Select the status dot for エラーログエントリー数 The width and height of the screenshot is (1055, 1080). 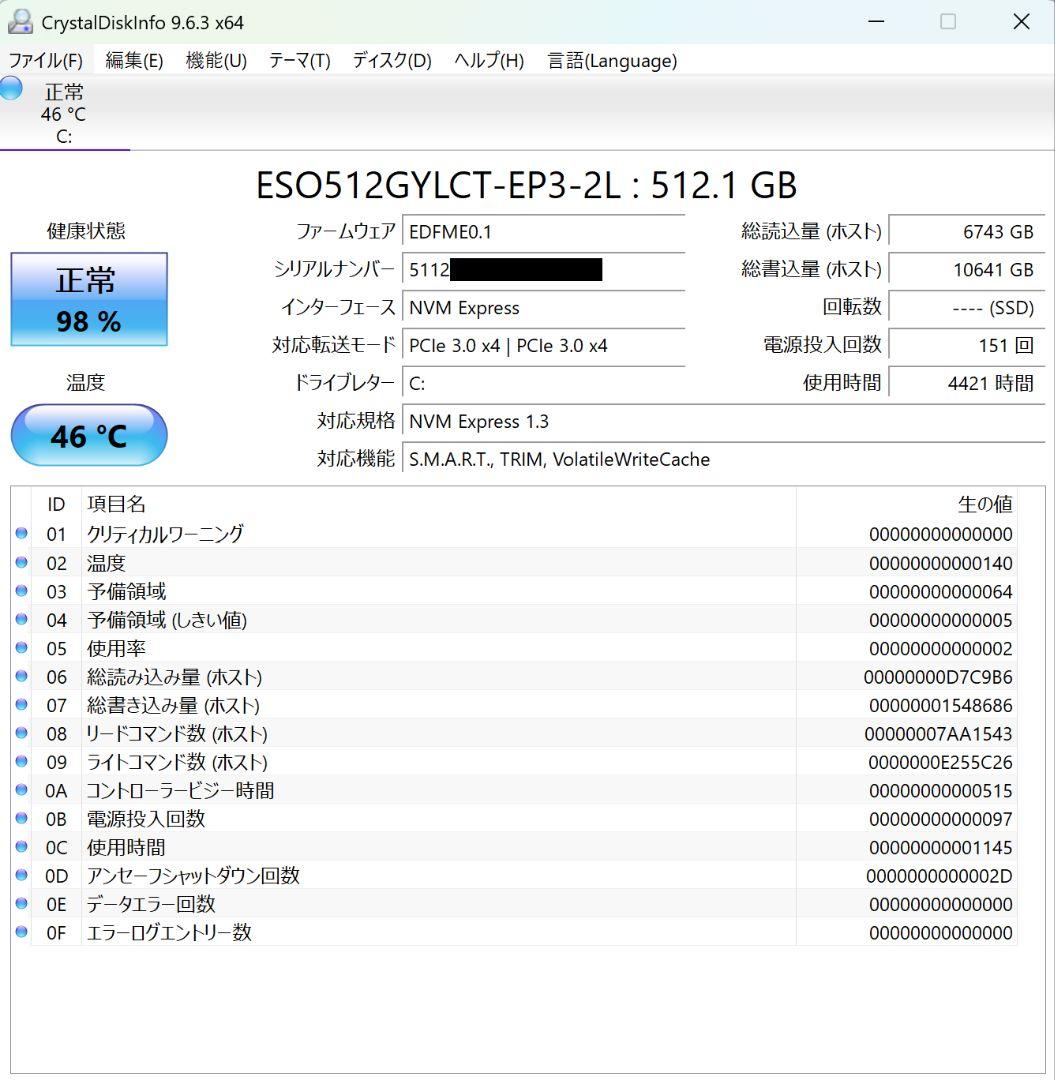[x=21, y=931]
